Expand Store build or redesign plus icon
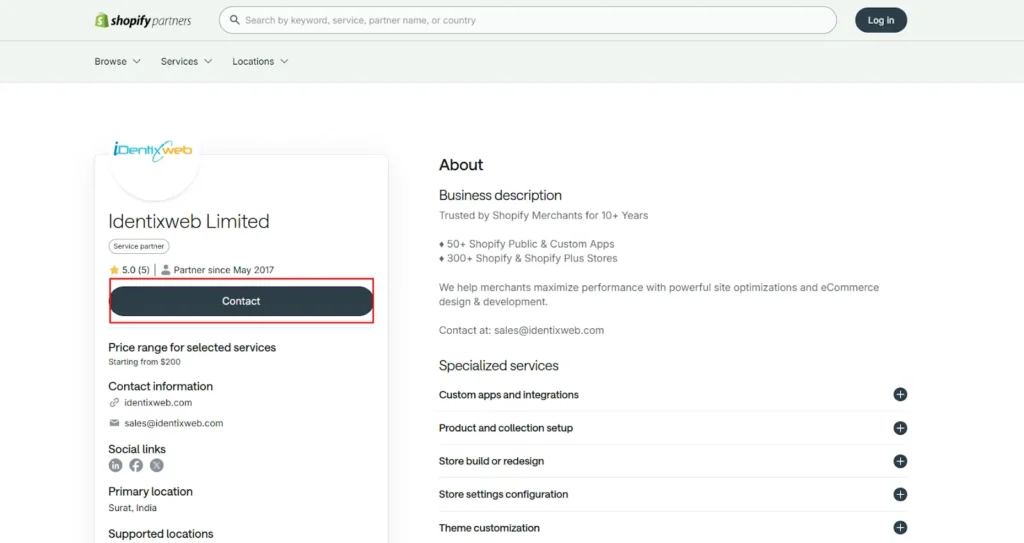Viewport: 1024px width, 543px height. tap(900, 461)
